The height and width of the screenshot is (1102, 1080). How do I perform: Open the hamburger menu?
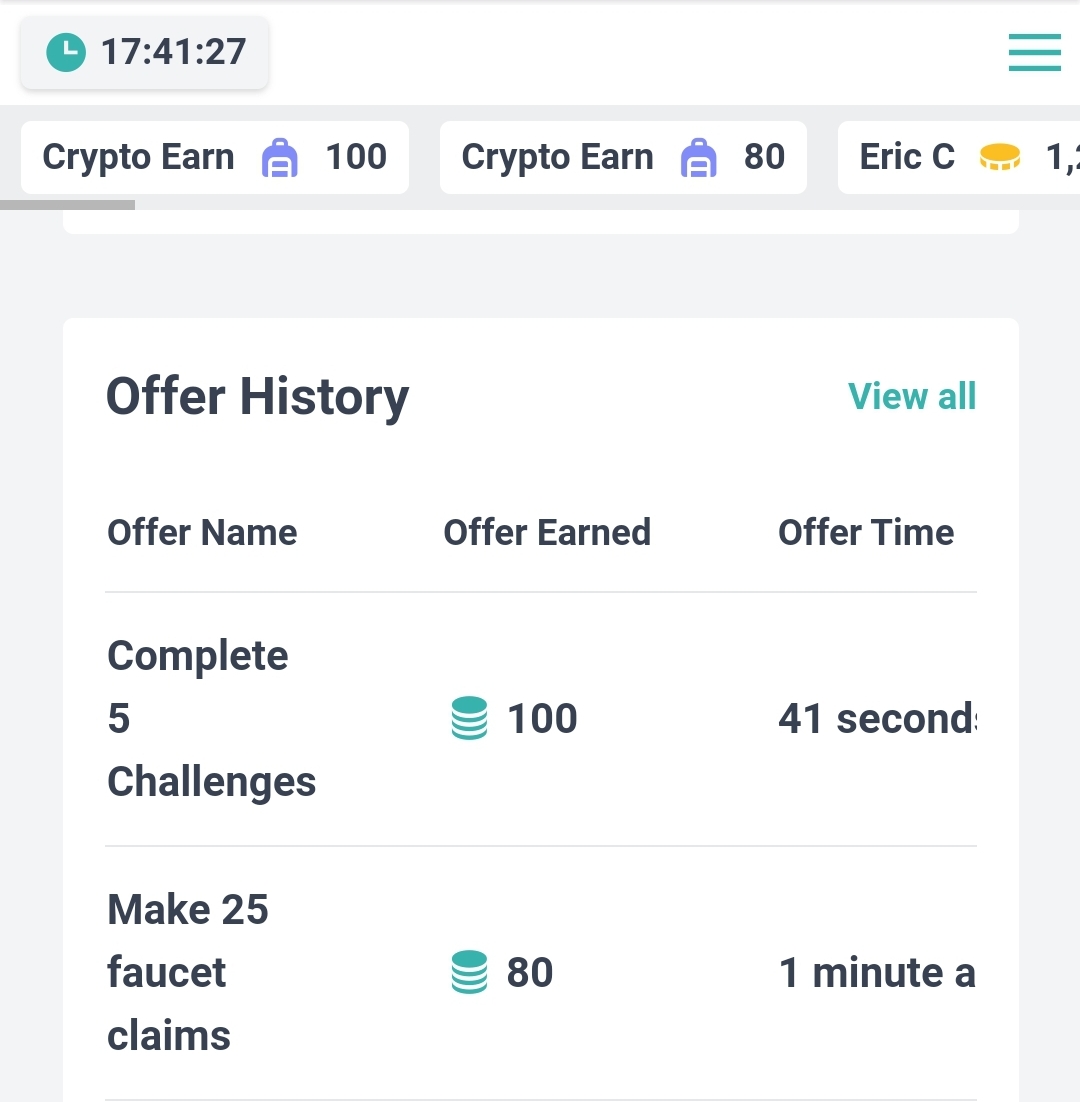coord(1034,53)
